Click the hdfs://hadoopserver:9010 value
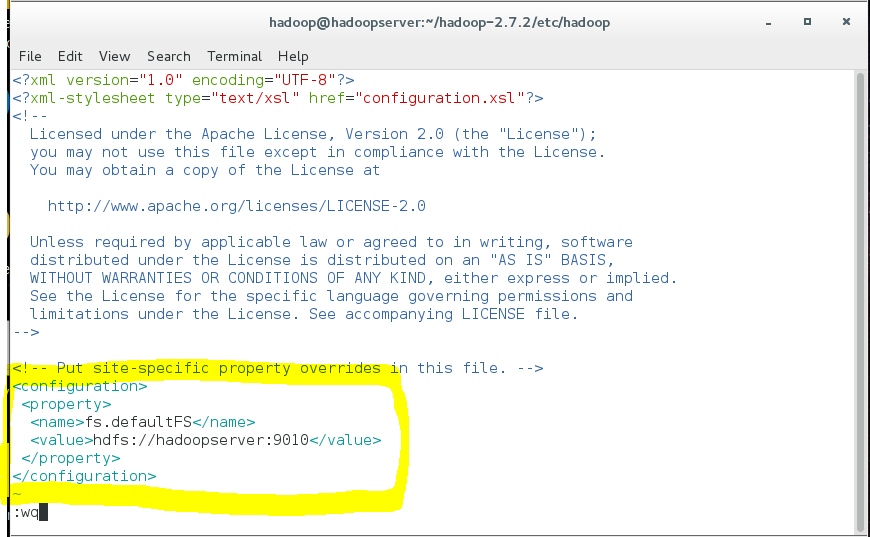This screenshot has width=870, height=537. tap(201, 440)
